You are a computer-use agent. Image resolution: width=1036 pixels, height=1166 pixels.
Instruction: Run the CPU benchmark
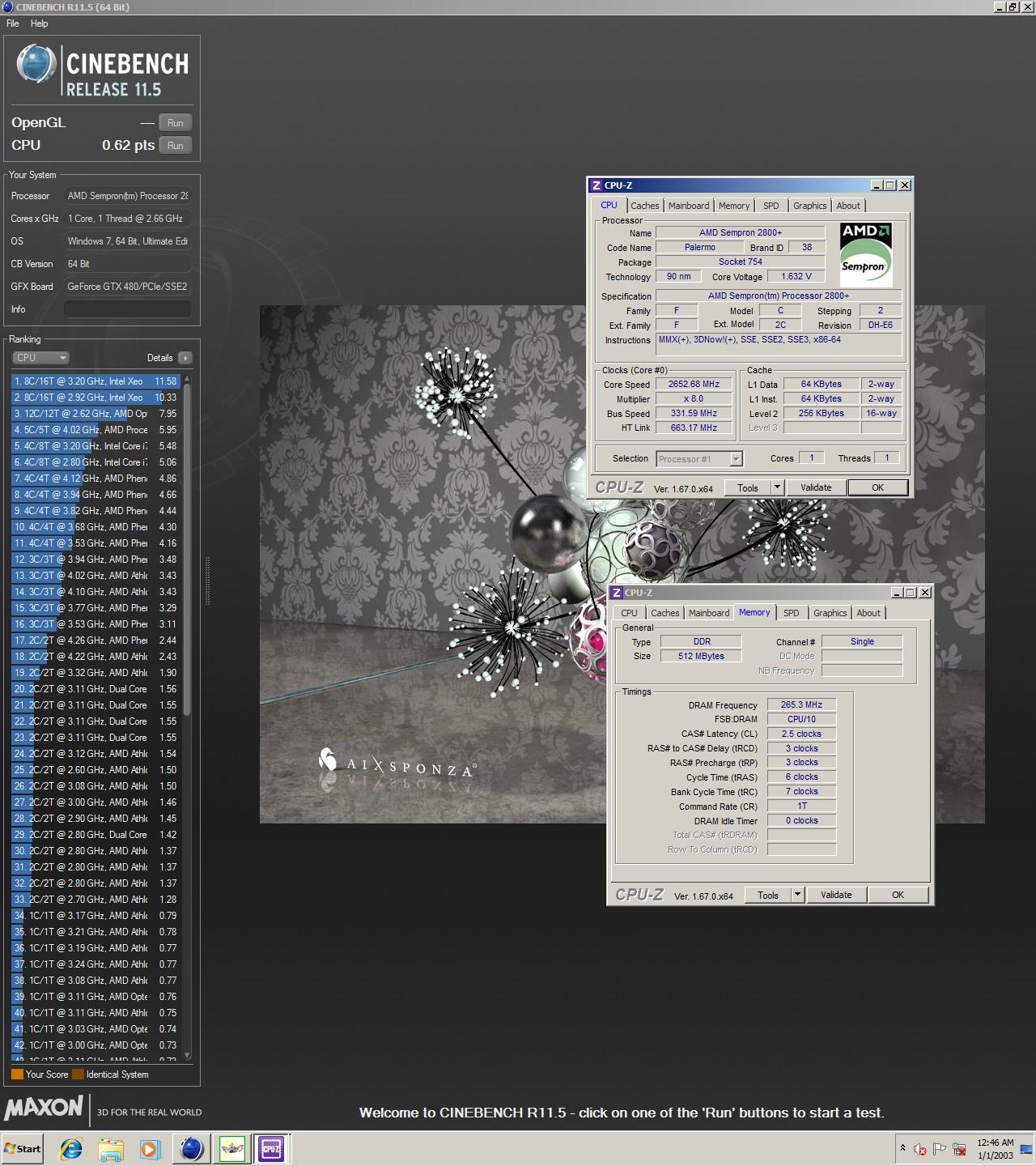176,146
